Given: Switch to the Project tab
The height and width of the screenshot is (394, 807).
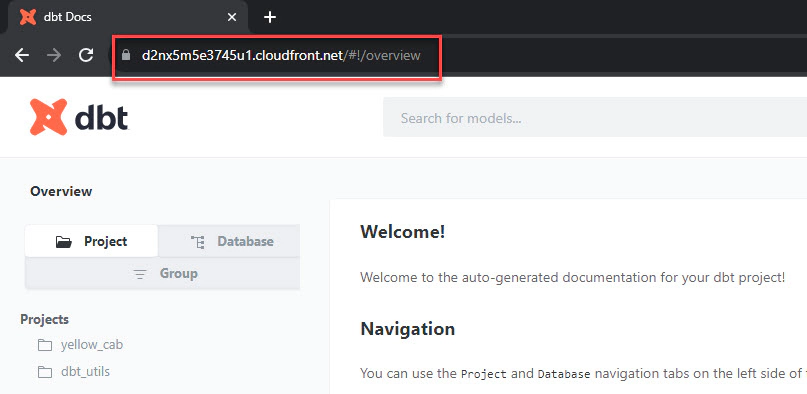Looking at the screenshot, I should point(92,241).
